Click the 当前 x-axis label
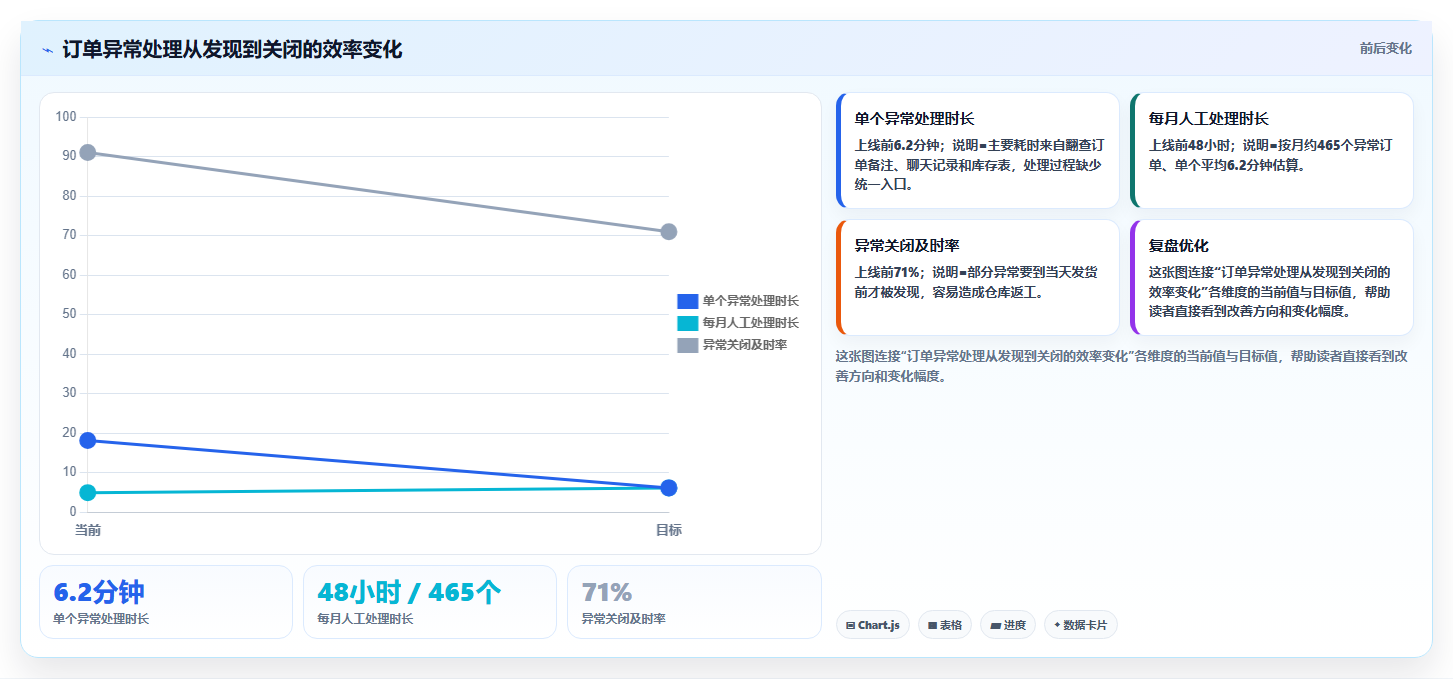This screenshot has height=679, width=1453. (88, 530)
